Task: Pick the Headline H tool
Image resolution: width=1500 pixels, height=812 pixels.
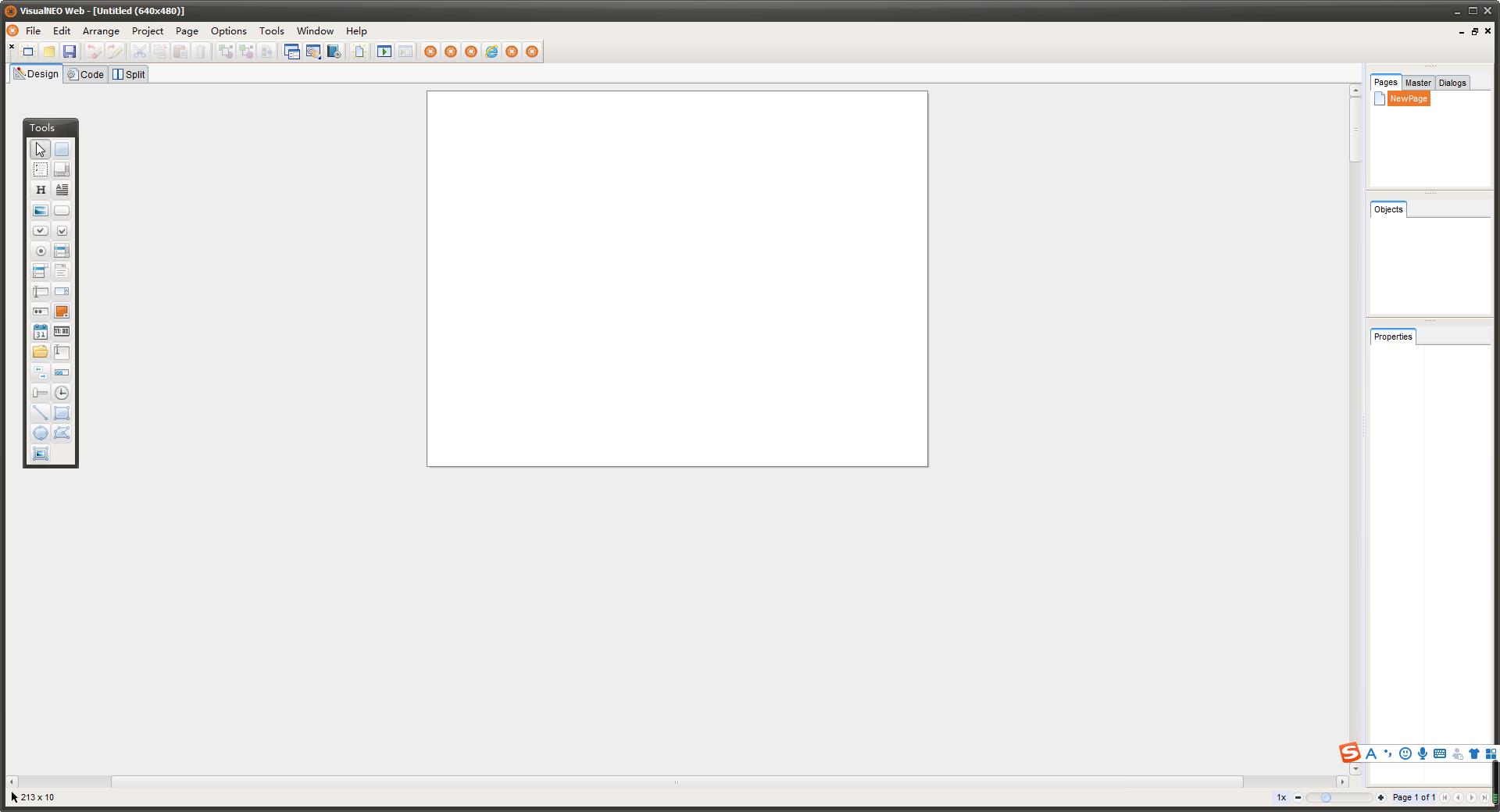Action: [40, 190]
